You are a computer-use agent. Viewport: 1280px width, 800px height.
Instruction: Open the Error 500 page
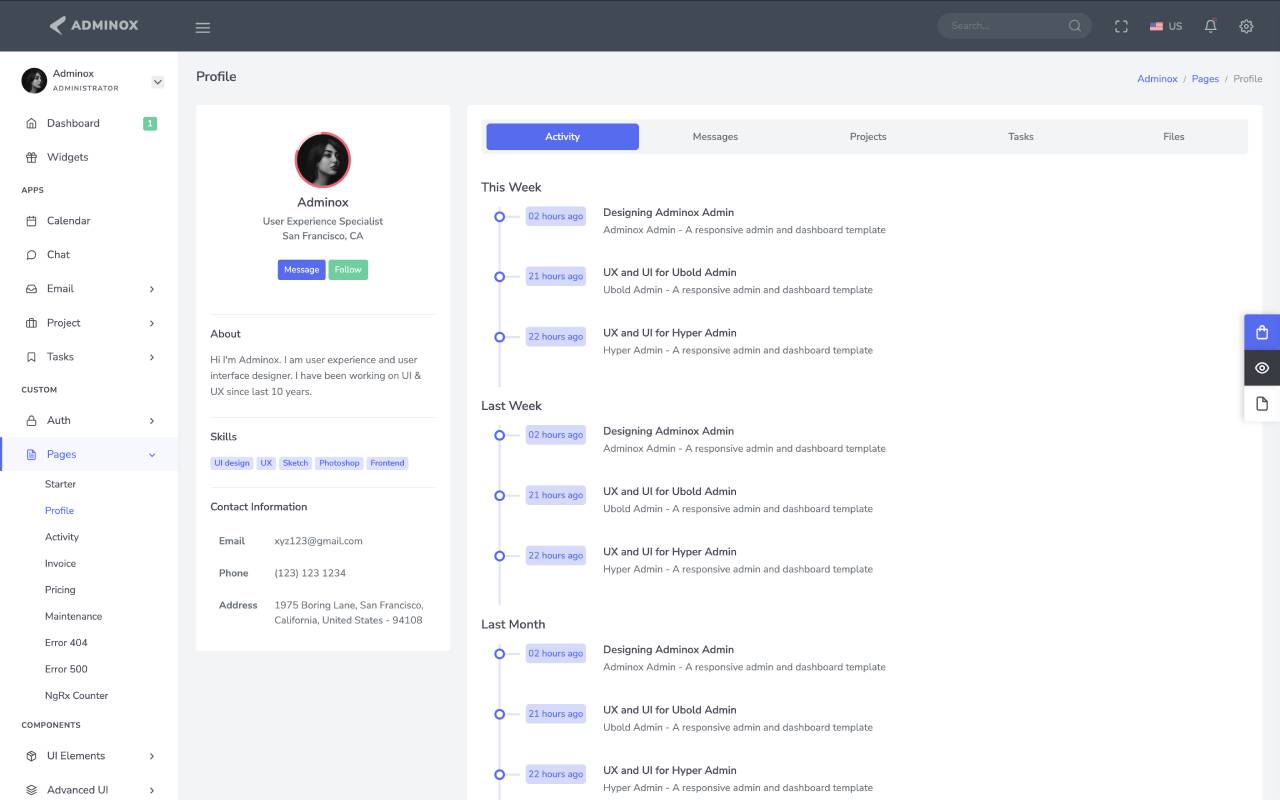(66, 670)
